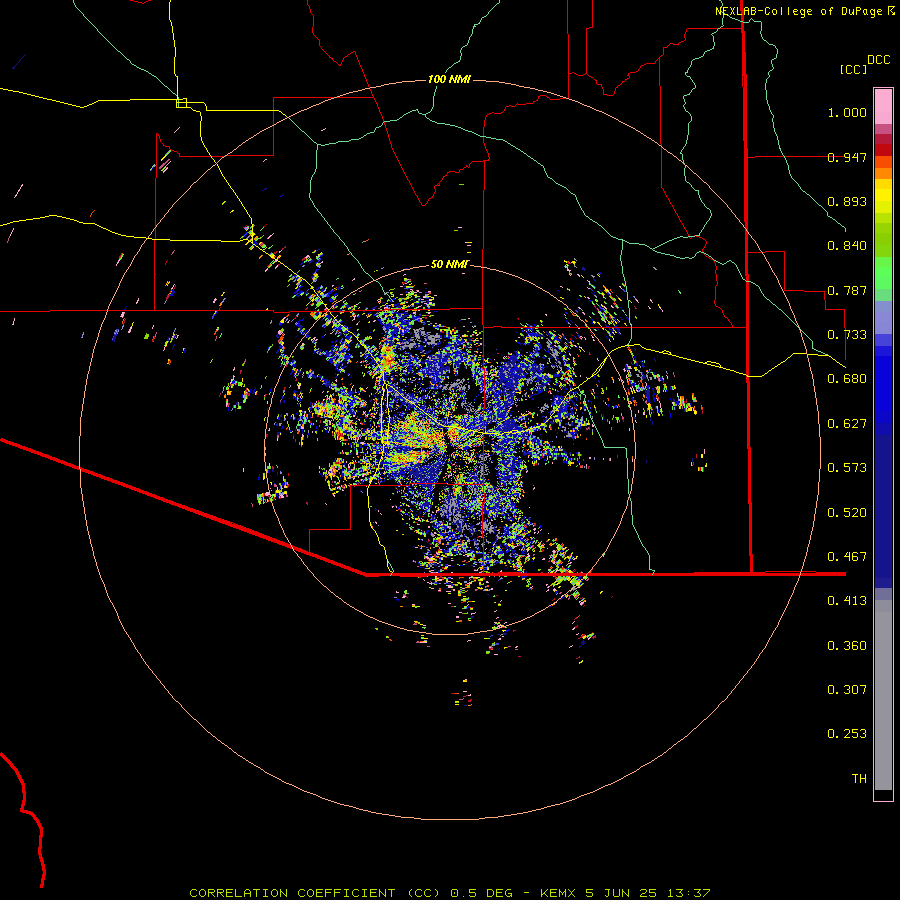Click the 0.253 color scale value
The image size is (900, 900).
click(847, 734)
